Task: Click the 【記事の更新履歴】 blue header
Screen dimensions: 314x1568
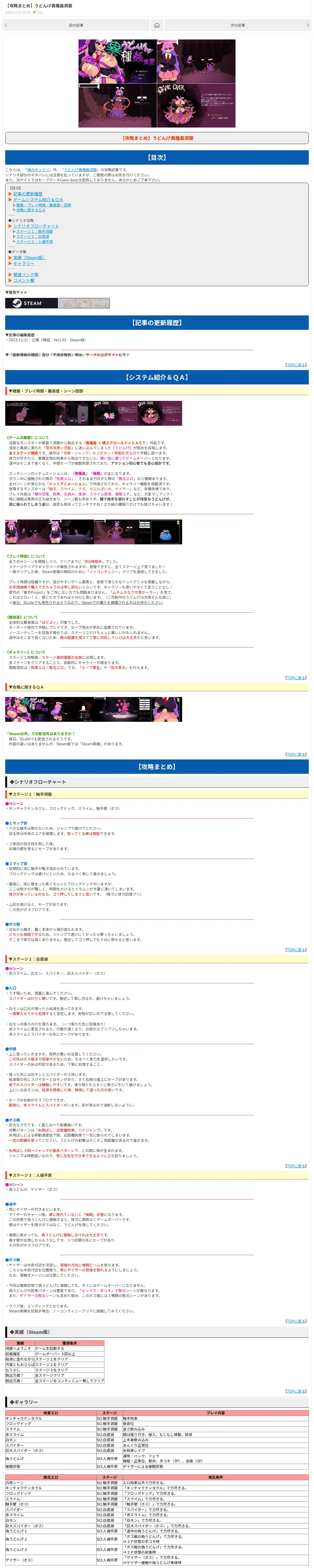Action: click(x=157, y=322)
